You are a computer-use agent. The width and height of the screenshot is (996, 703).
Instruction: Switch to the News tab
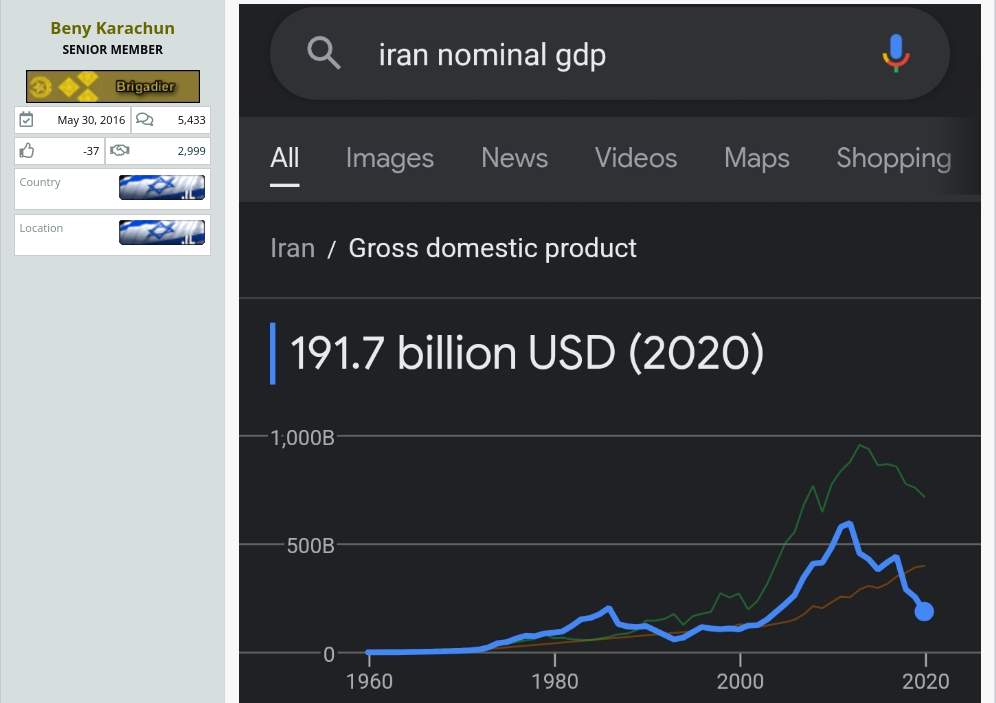515,157
